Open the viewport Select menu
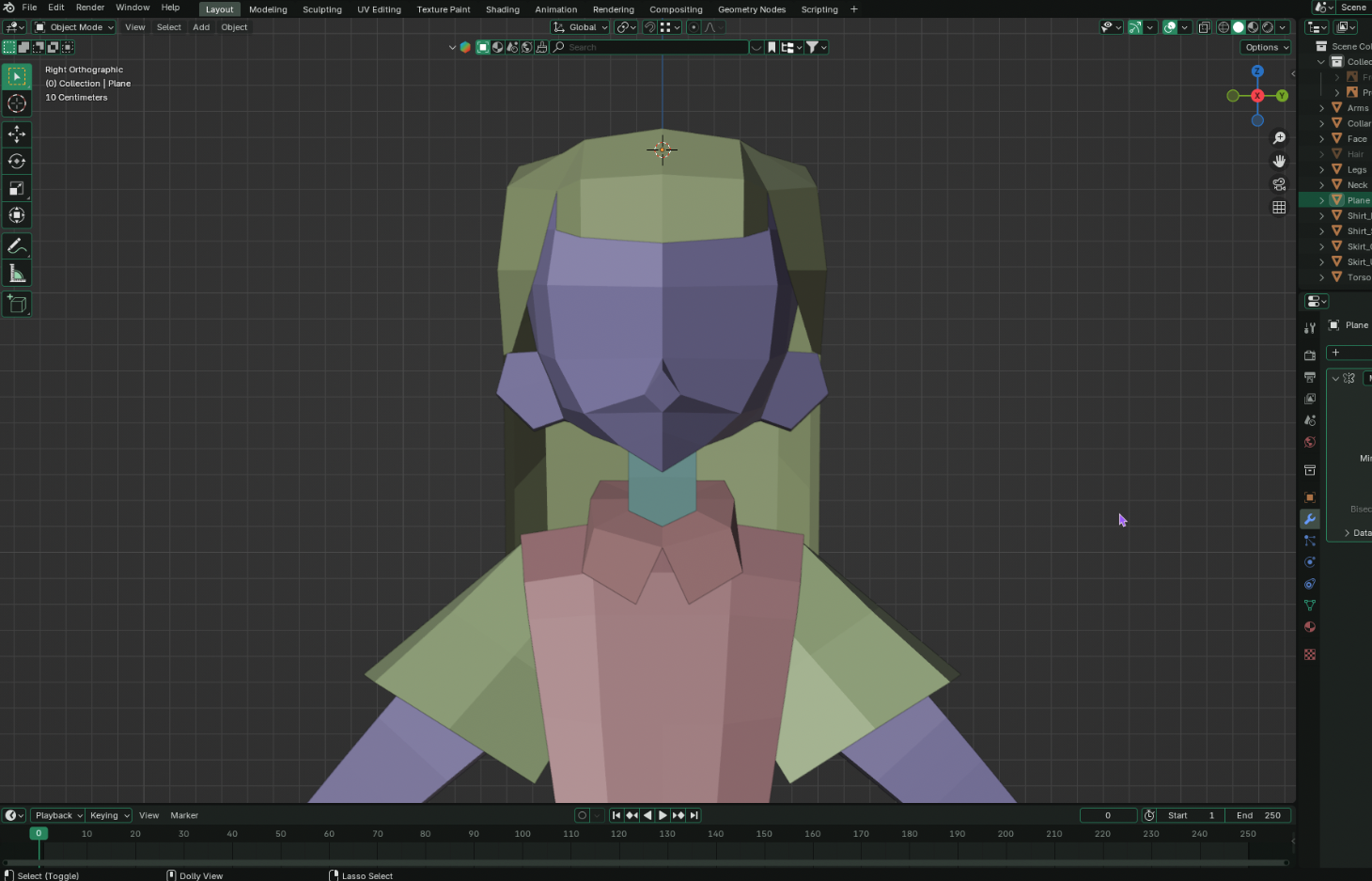Image resolution: width=1372 pixels, height=881 pixels. (x=169, y=27)
